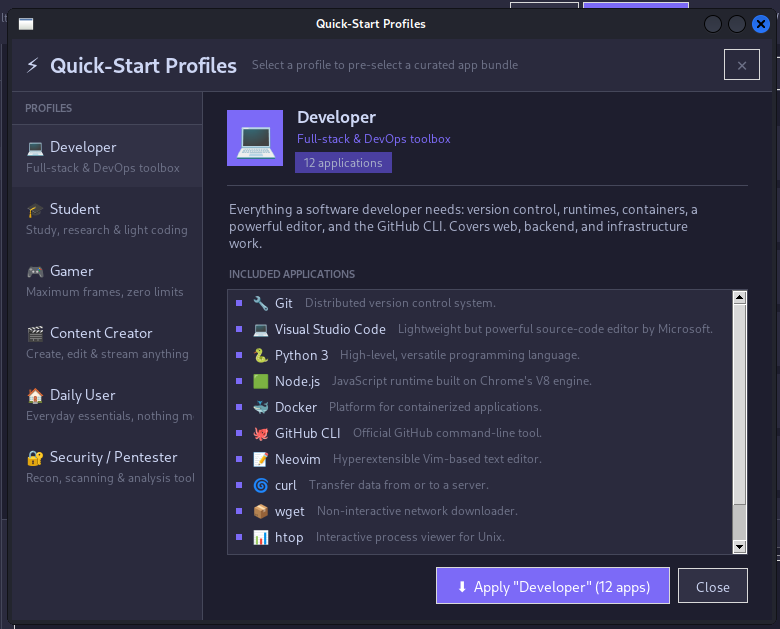Click the Python 3 entry name
Screen dimensions: 780x629
point(301,355)
